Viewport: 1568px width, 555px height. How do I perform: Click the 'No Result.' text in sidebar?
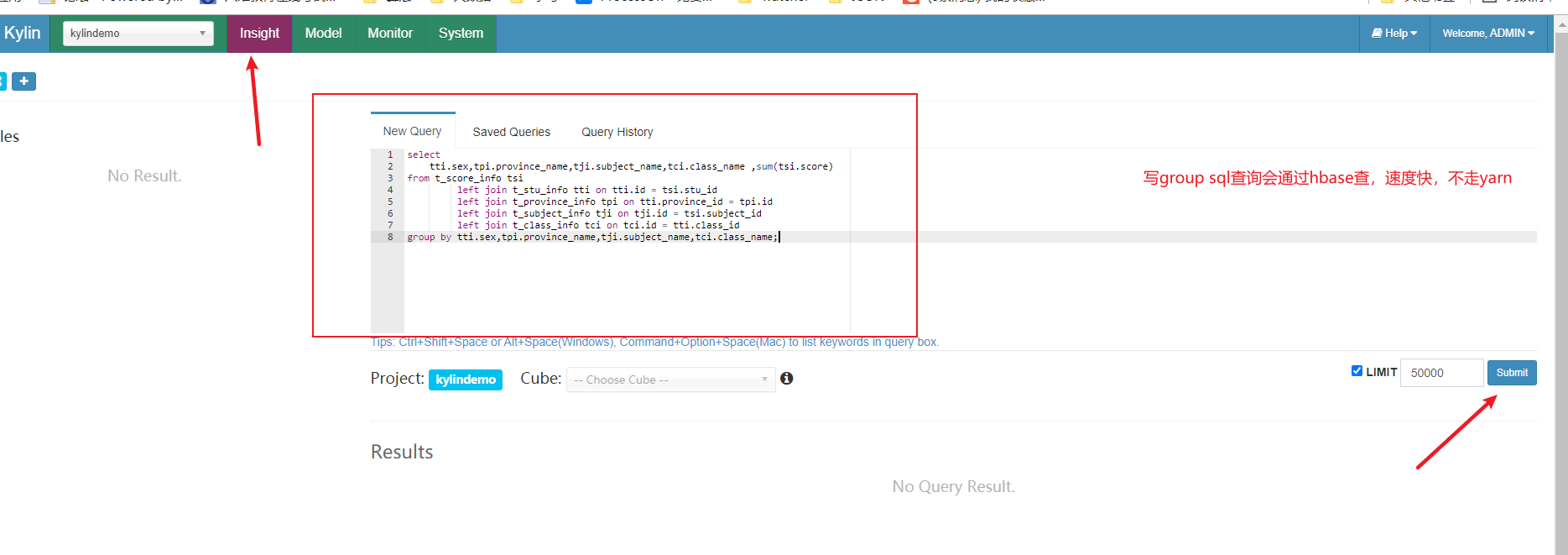(144, 175)
